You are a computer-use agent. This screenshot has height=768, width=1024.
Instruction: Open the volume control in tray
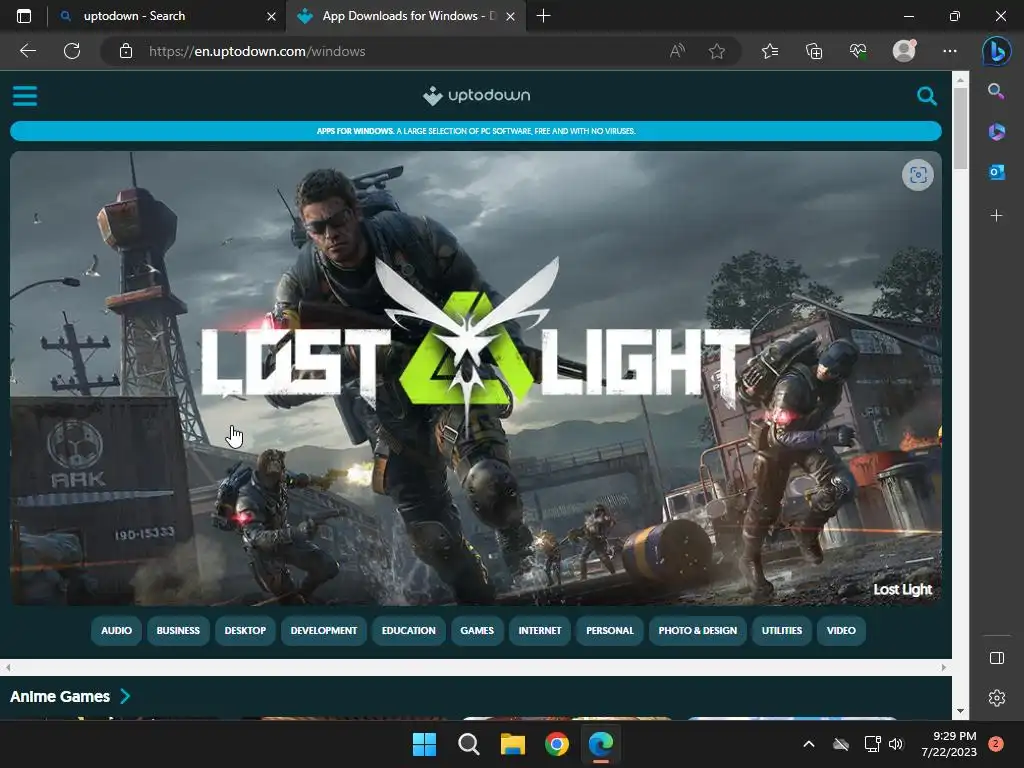coord(896,744)
